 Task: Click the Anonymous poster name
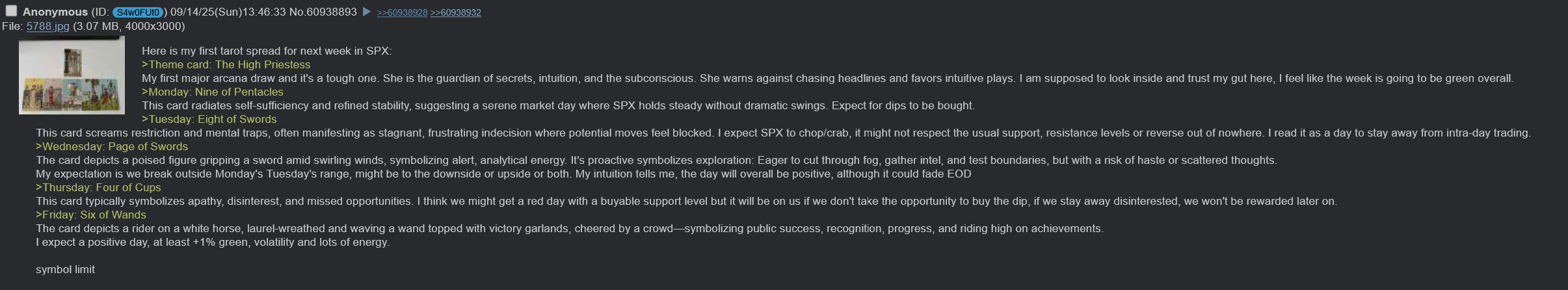coord(55,12)
